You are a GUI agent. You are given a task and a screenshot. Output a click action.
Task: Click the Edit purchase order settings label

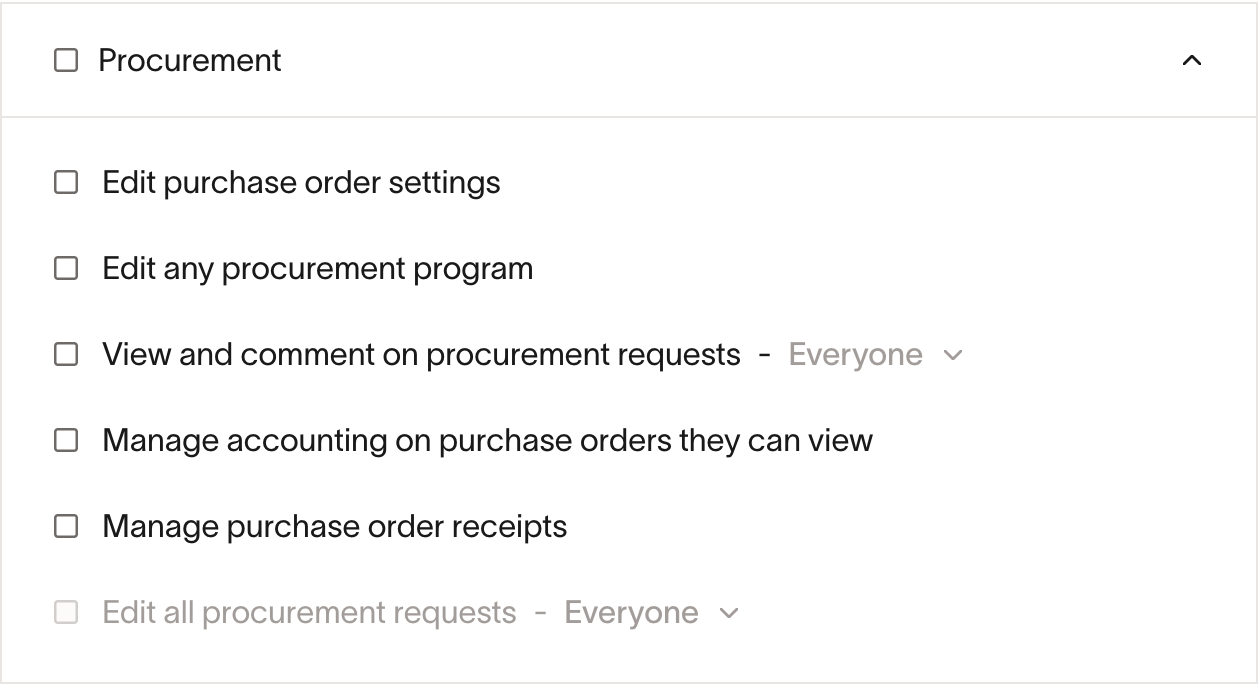pos(301,183)
